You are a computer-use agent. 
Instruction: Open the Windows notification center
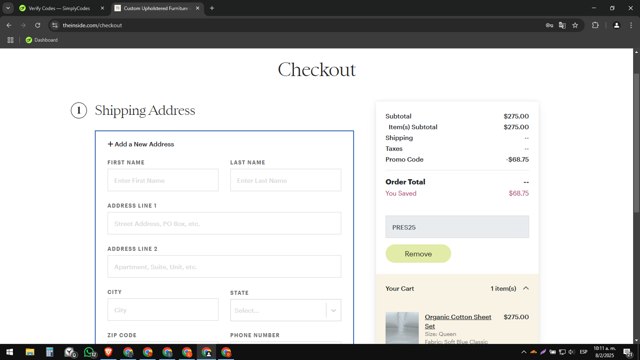(x=628, y=352)
